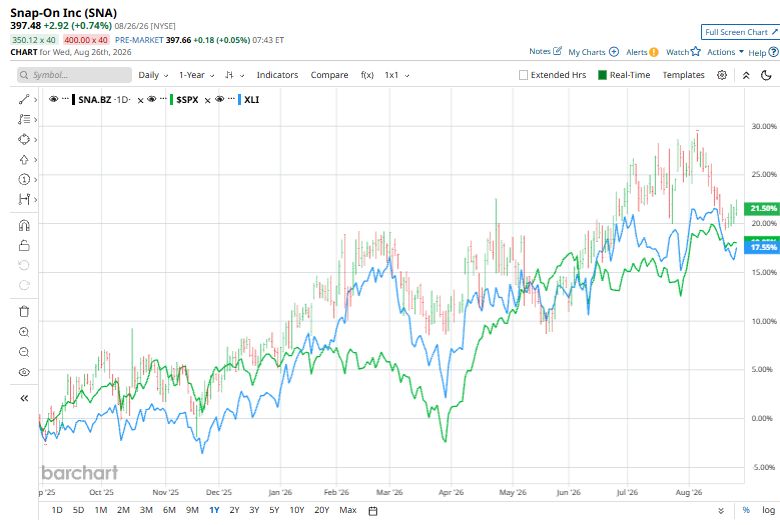Viewport: 780px width, 525px height.
Task: Add SNA to Watchlist star
Action: (683, 52)
